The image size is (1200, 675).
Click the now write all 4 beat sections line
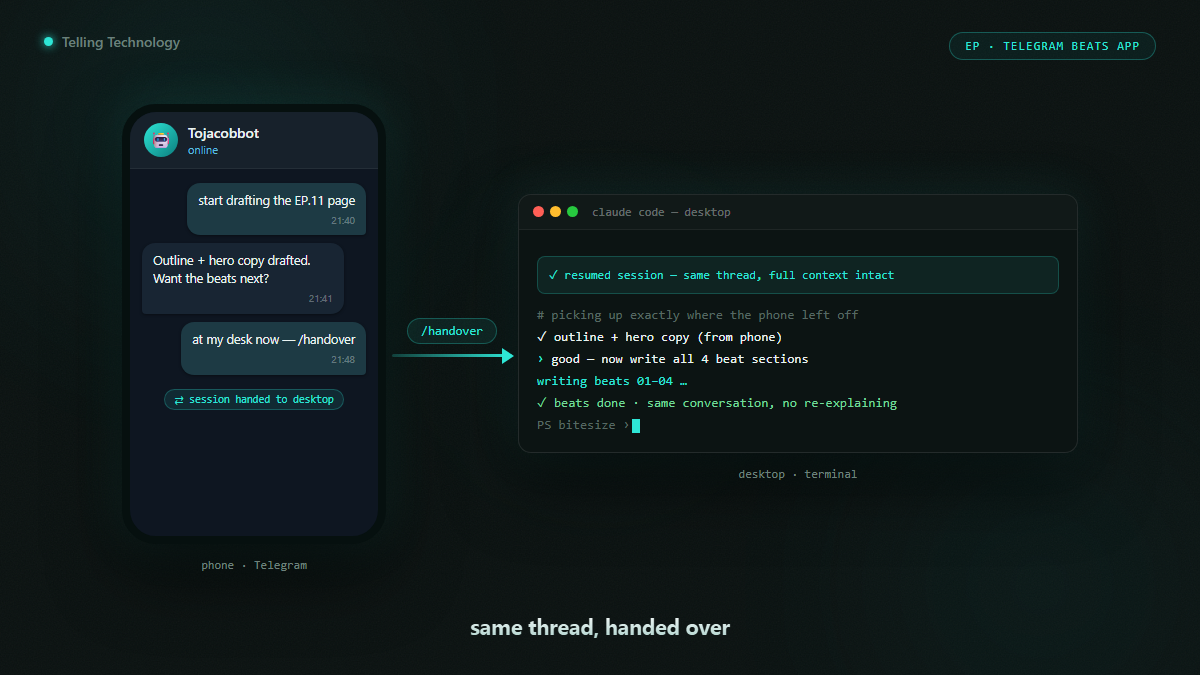pos(672,359)
